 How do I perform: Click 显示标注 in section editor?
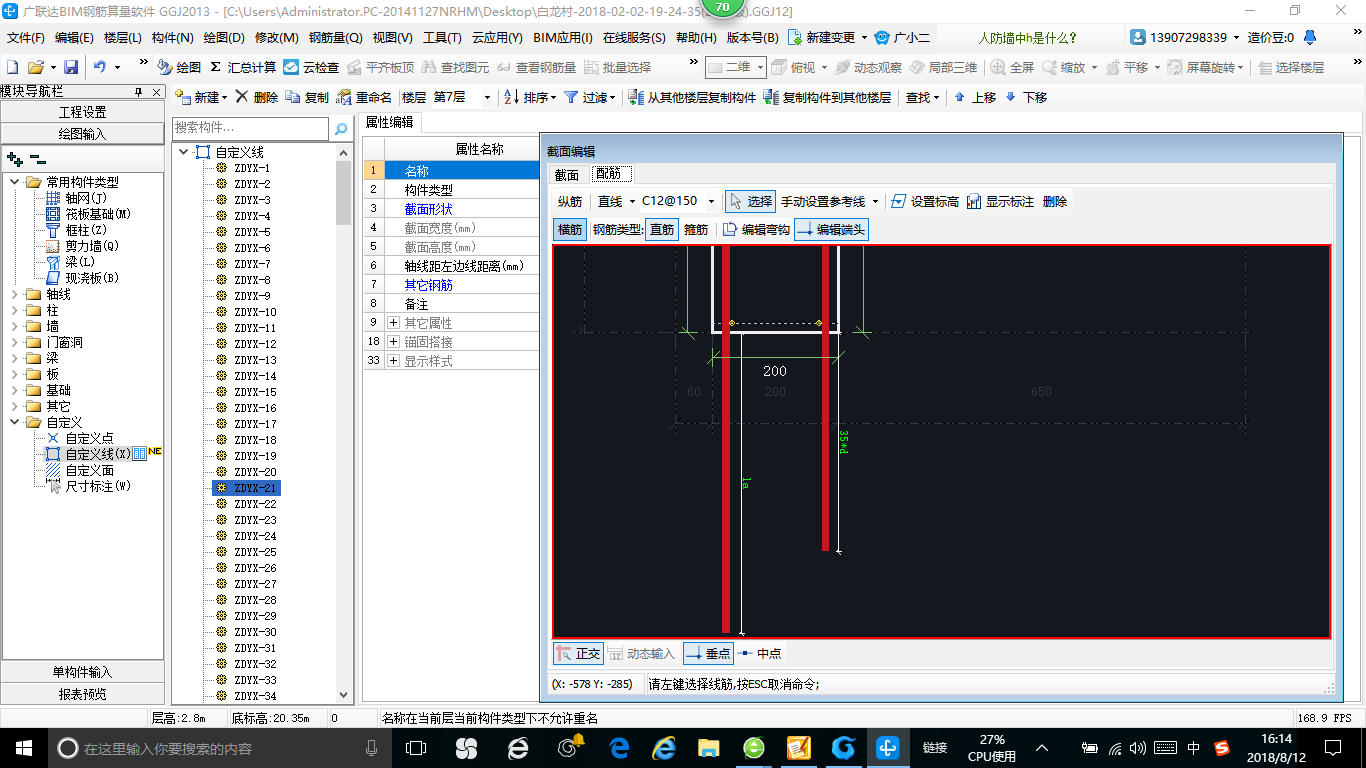(x=1000, y=201)
